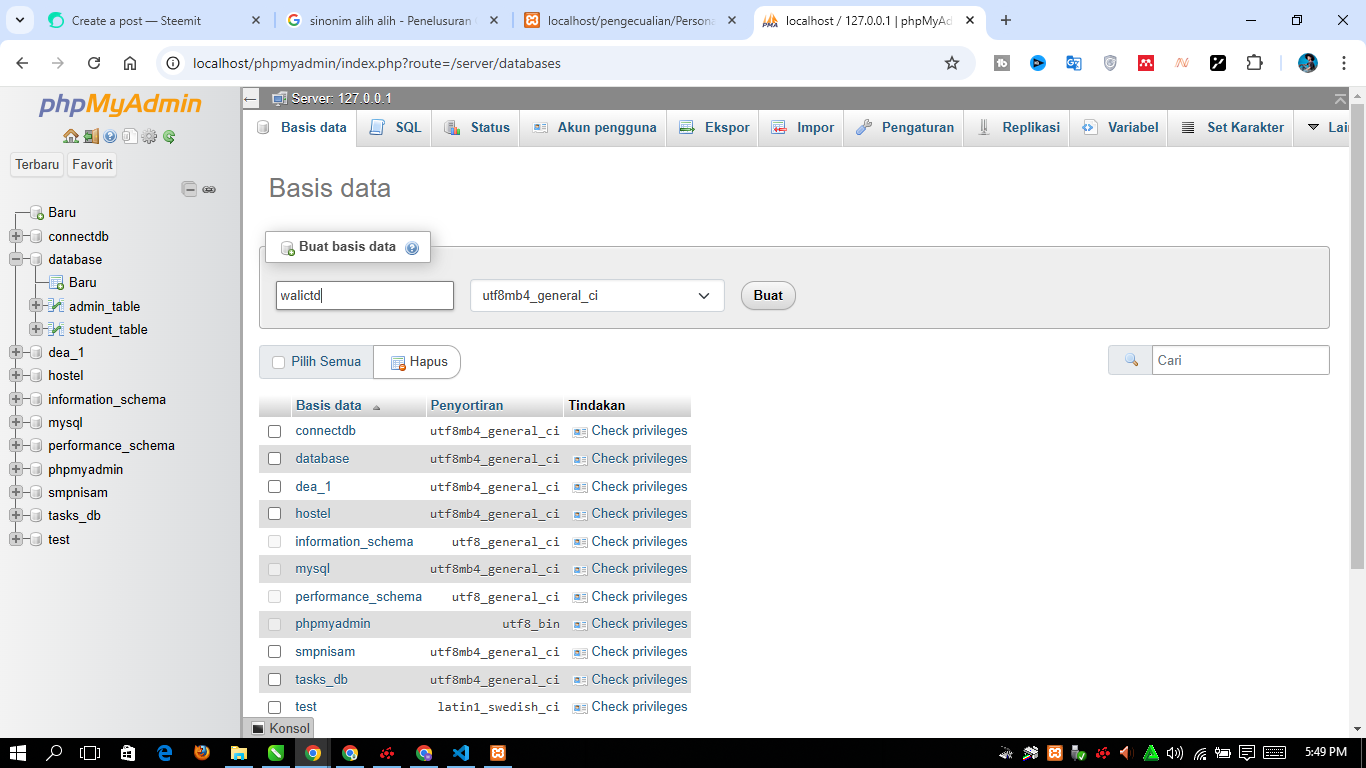
Task: Click the search magnifier icon next to Cari
Action: pyautogui.click(x=1131, y=360)
